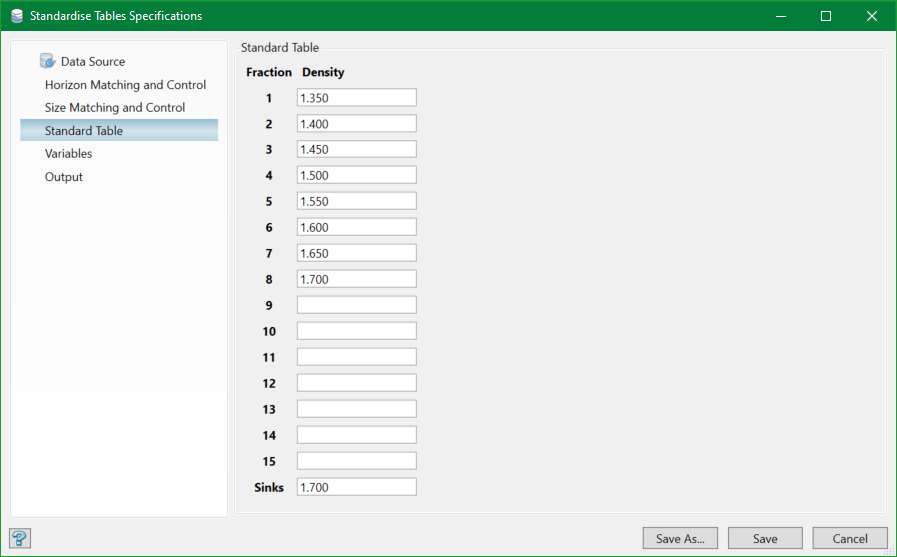Click the Fraction 1 density field
897x557 pixels.
click(x=356, y=98)
